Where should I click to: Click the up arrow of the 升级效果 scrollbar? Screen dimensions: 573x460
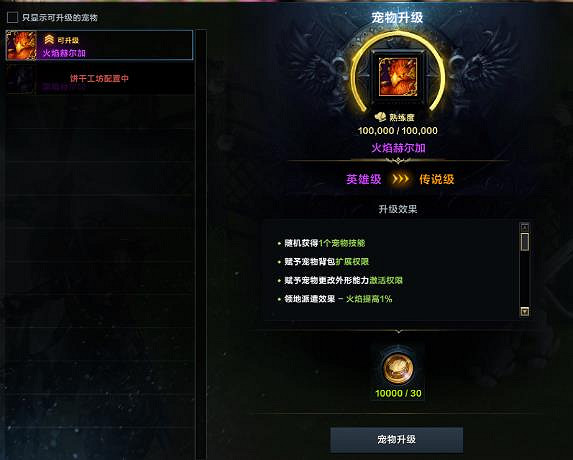[524, 227]
